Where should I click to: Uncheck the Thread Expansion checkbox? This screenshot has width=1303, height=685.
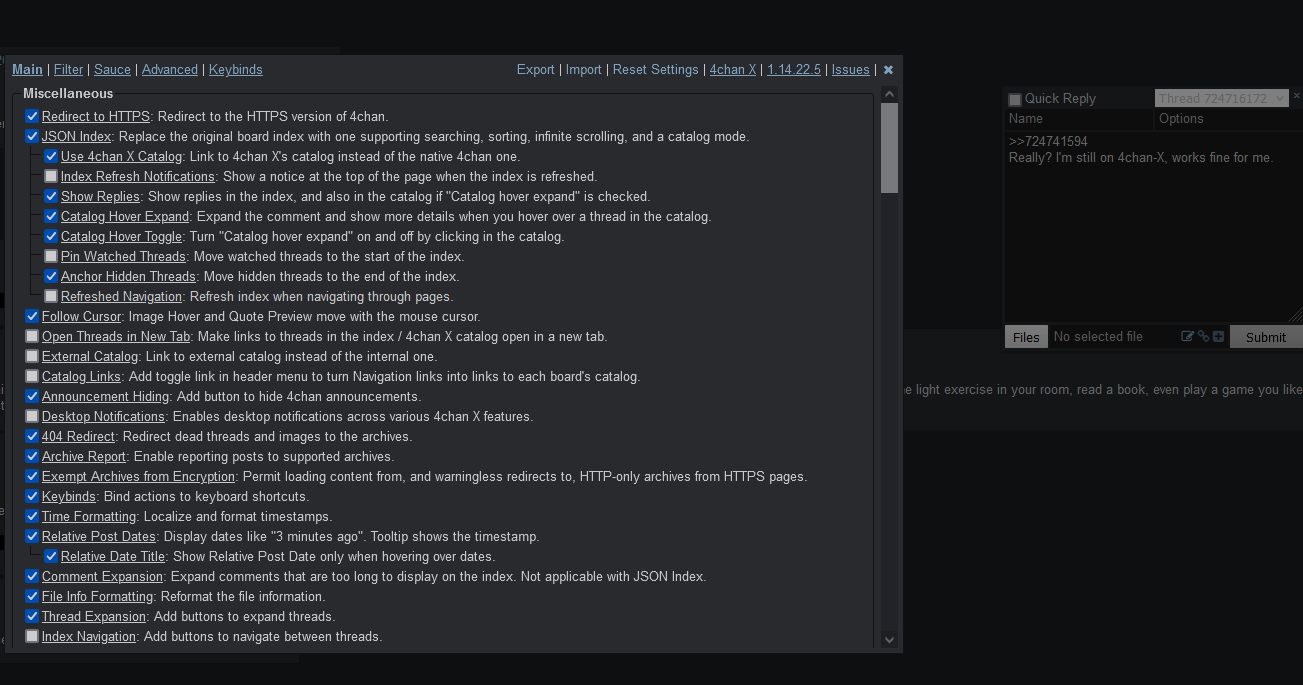(x=32, y=616)
